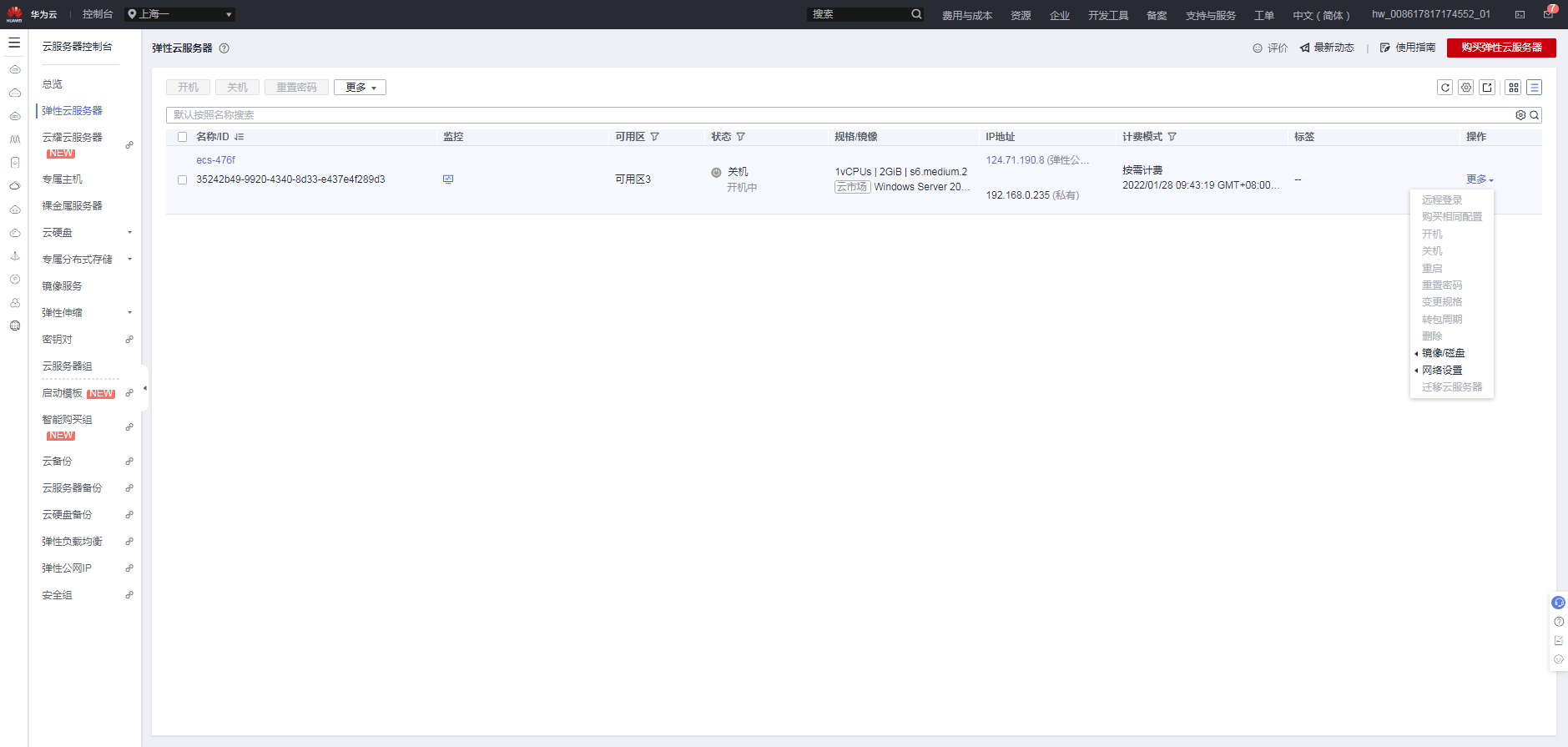This screenshot has width=1568, height=747.
Task: Open 费用与成本 top menu
Action: click(967, 15)
